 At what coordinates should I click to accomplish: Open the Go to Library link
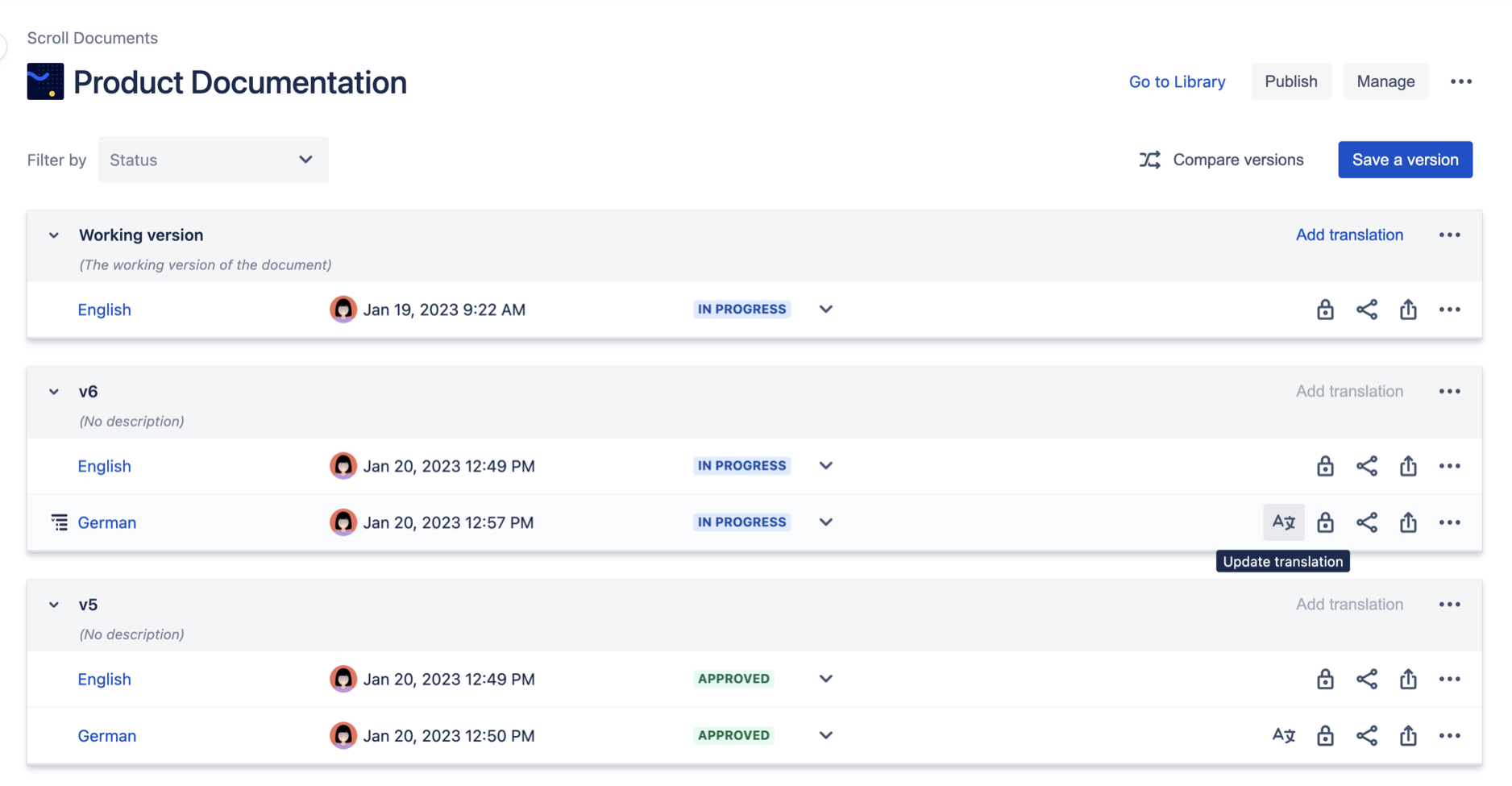coord(1177,81)
